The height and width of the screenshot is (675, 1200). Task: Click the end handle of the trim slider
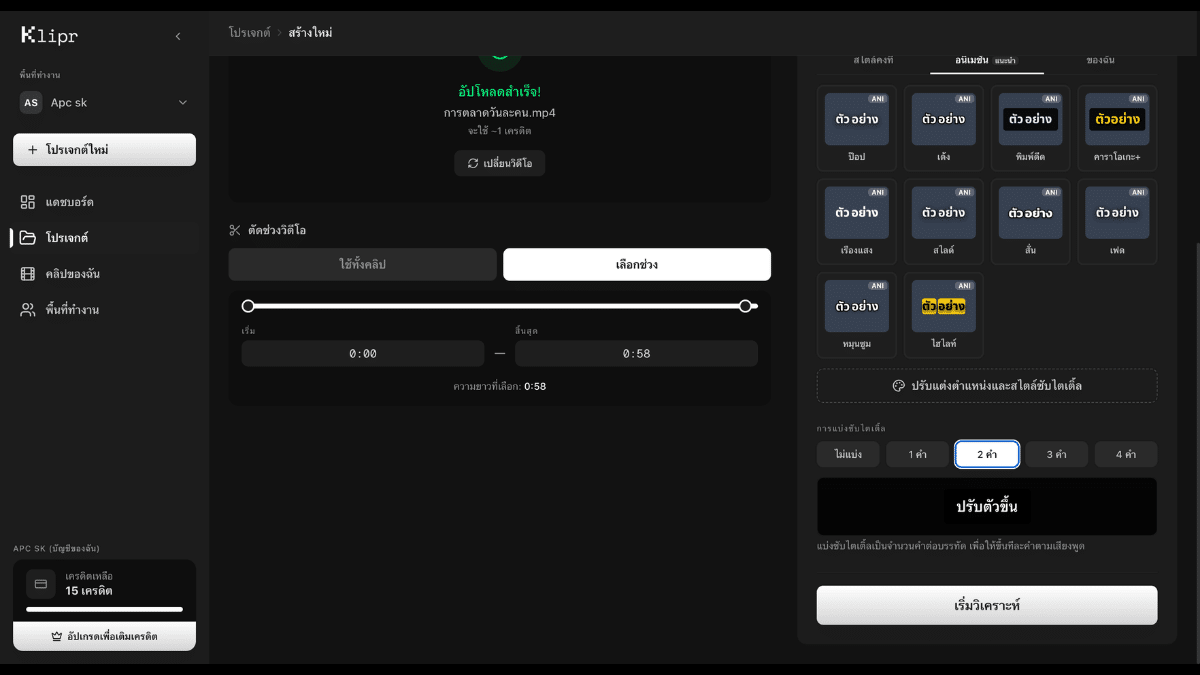click(x=745, y=306)
